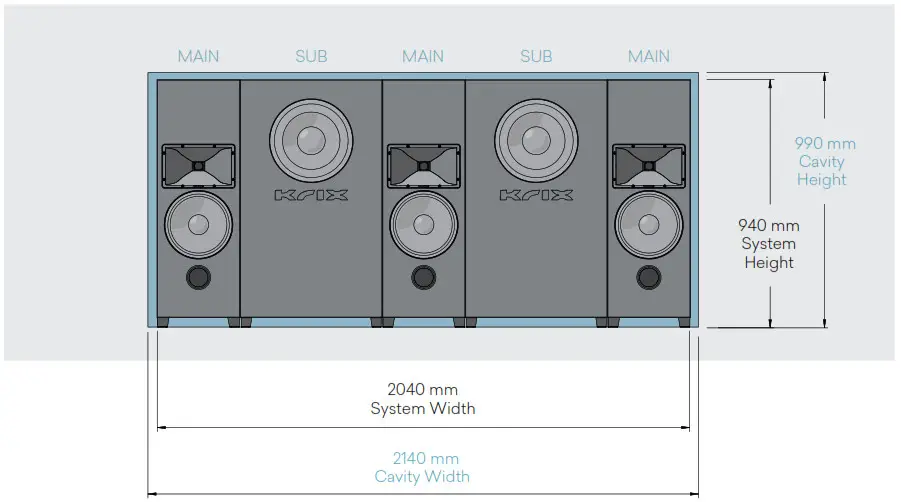This screenshot has height=502, width=901.
Task: Click the right SUB label
Action: coord(536,56)
